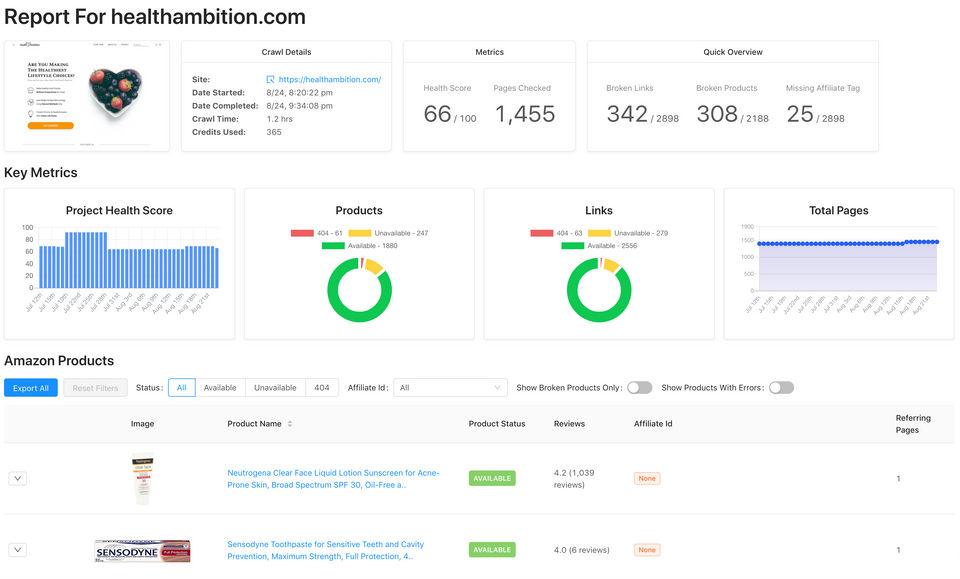Toggle the red 404 legend in Products chart

point(317,233)
